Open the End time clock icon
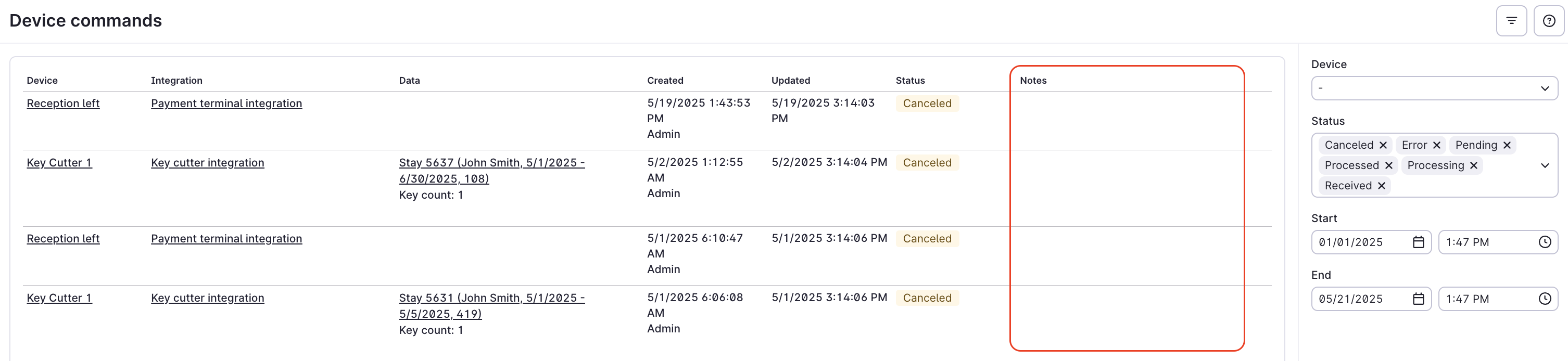Viewport: 1568px width, 361px height. 1546,299
